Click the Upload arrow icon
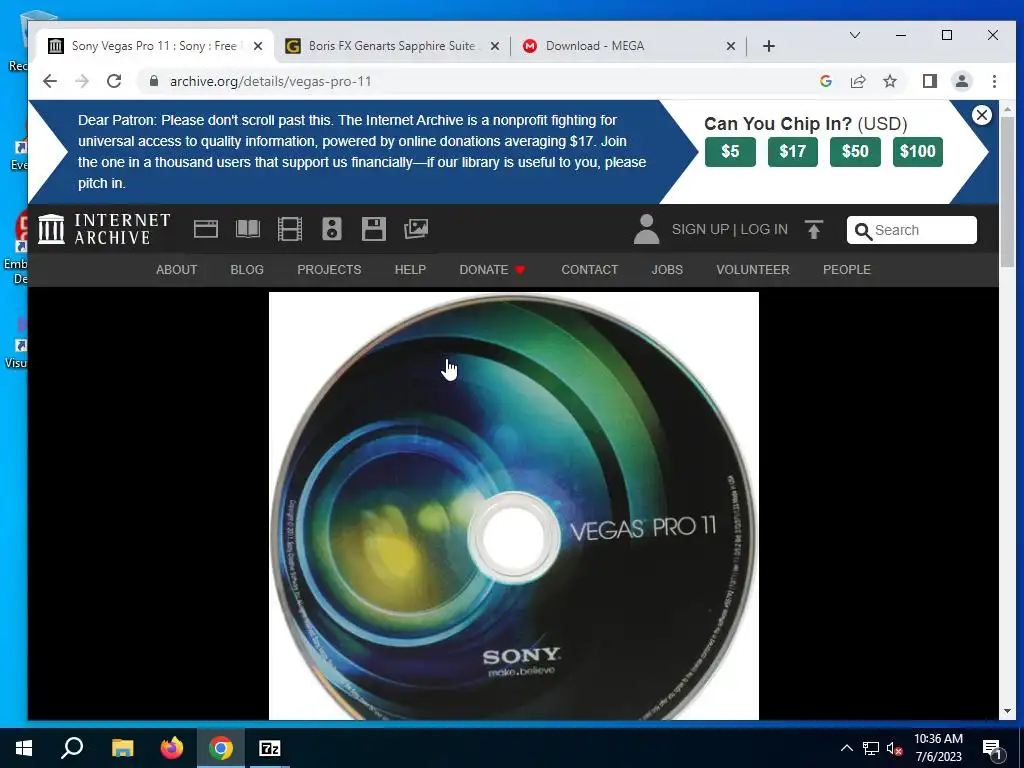Viewport: 1024px width, 768px height. pyautogui.click(x=814, y=230)
